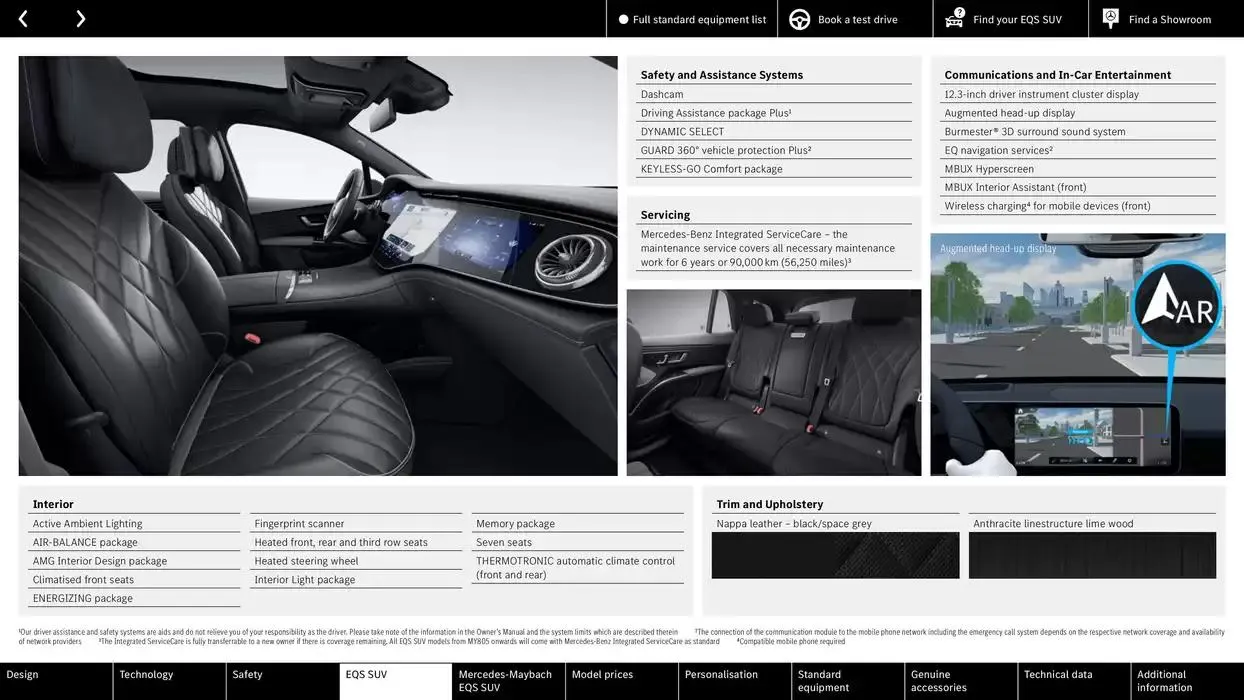This screenshot has width=1244, height=700.
Task: Click the augmented head-up display image
Action: click(x=1078, y=353)
